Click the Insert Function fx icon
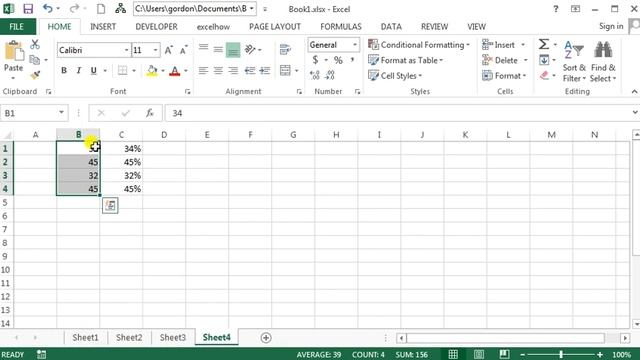Image resolution: width=640 pixels, height=360 pixels. [x=149, y=113]
